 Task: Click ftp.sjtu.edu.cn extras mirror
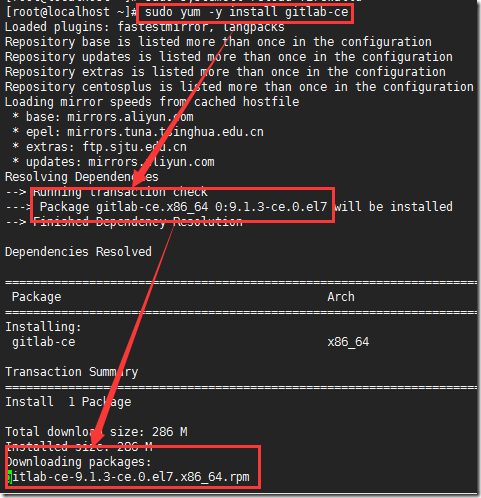134,147
